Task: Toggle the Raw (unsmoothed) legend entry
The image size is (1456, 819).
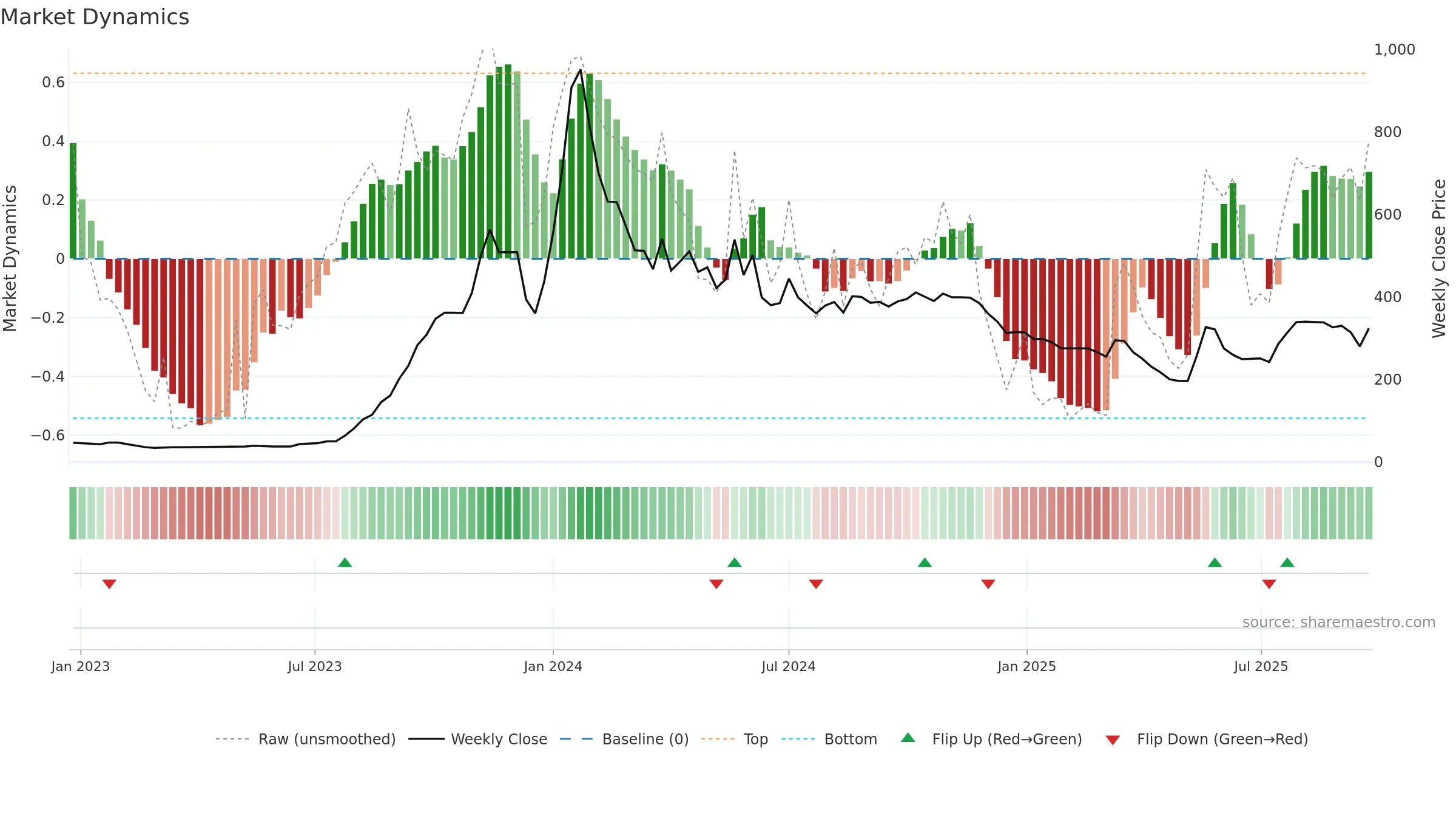Action: [306, 739]
